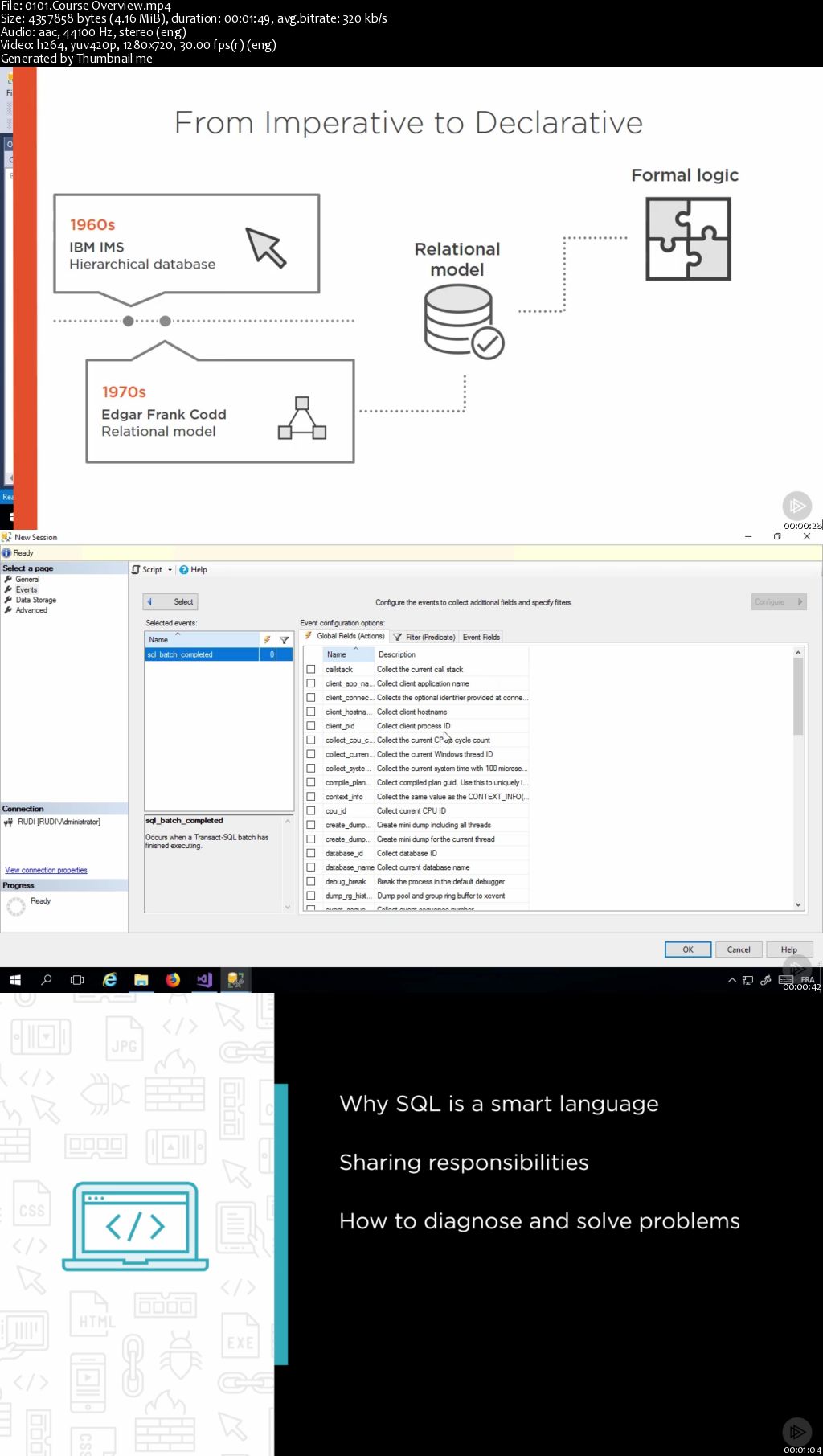This screenshot has height=1456, width=823.
Task: Click the filter funnel column header icon
Action: tap(284, 640)
